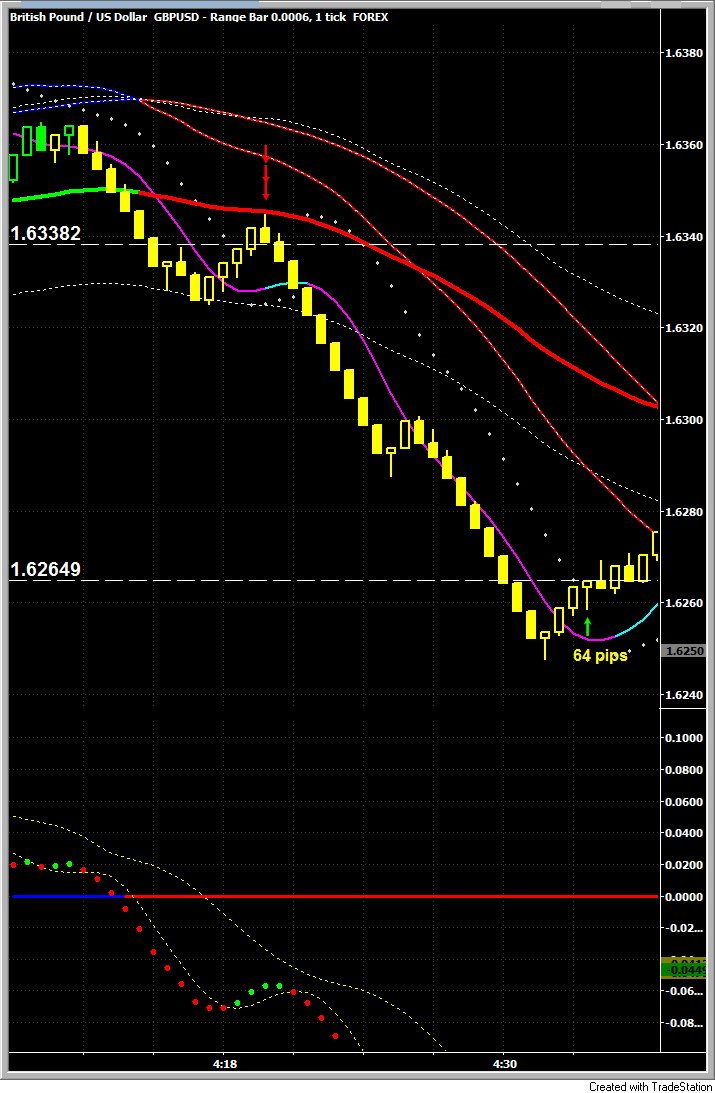Click the red down-arrow sell signal marker

point(266,173)
